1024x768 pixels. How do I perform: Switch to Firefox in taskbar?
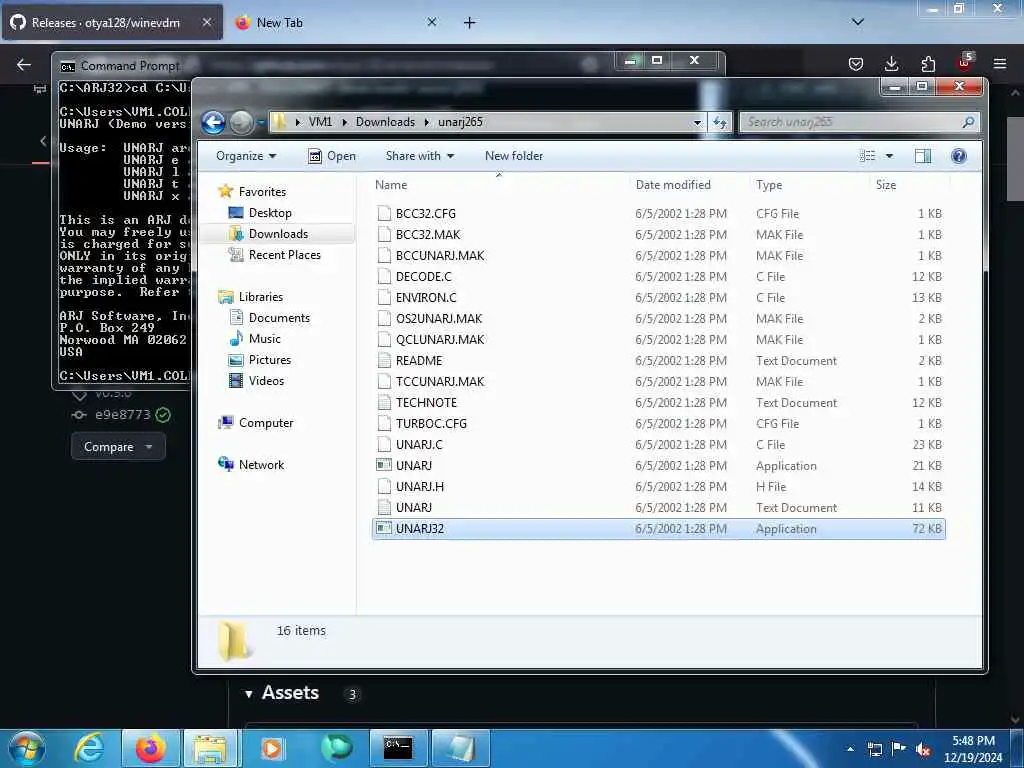coord(150,748)
